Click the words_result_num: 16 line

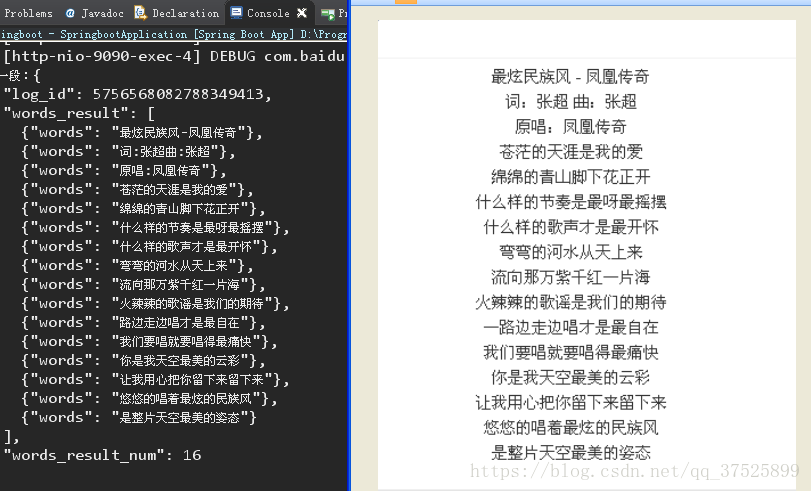(x=102, y=455)
